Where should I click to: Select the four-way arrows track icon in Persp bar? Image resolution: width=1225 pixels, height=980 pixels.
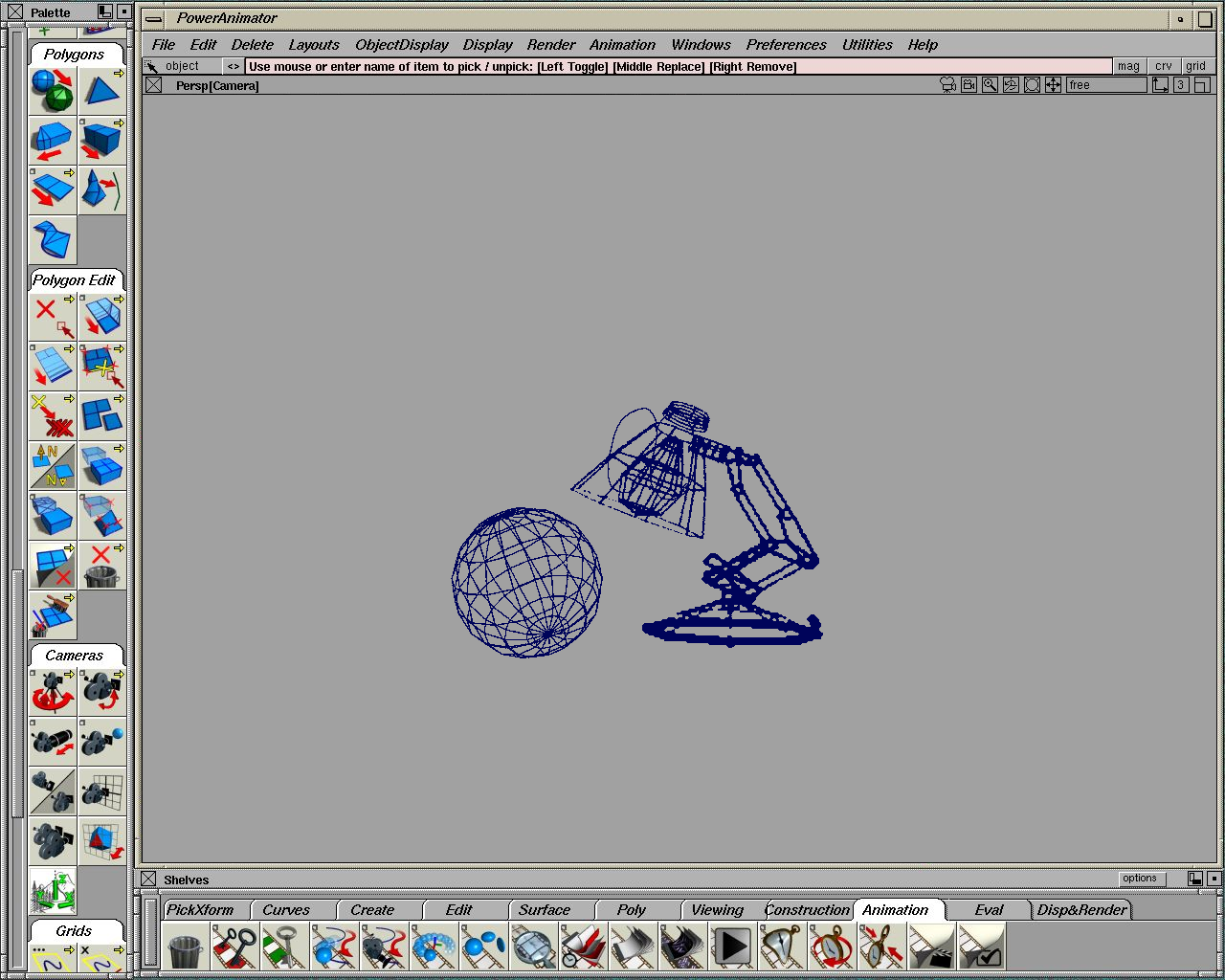(1053, 85)
